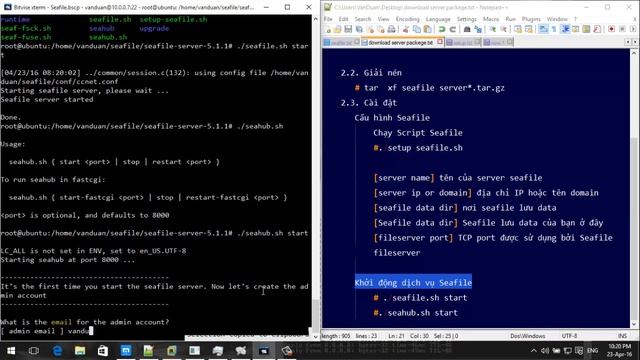This screenshot has height=360, width=640.
Task: Undo with the green arrow icon
Action: coord(442,29)
